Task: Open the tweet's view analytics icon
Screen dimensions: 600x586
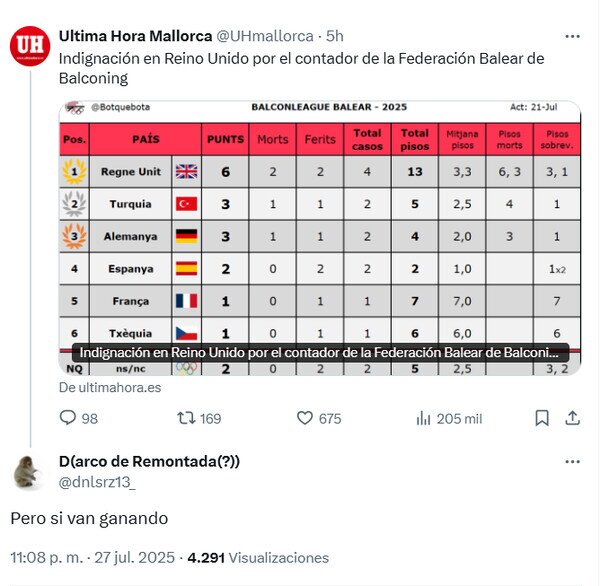Action: click(x=423, y=418)
